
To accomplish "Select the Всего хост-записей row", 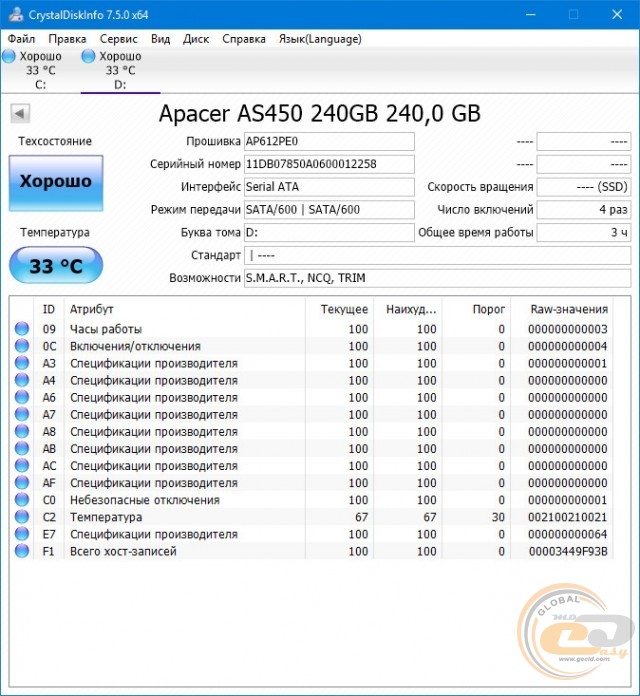I will (312, 551).
